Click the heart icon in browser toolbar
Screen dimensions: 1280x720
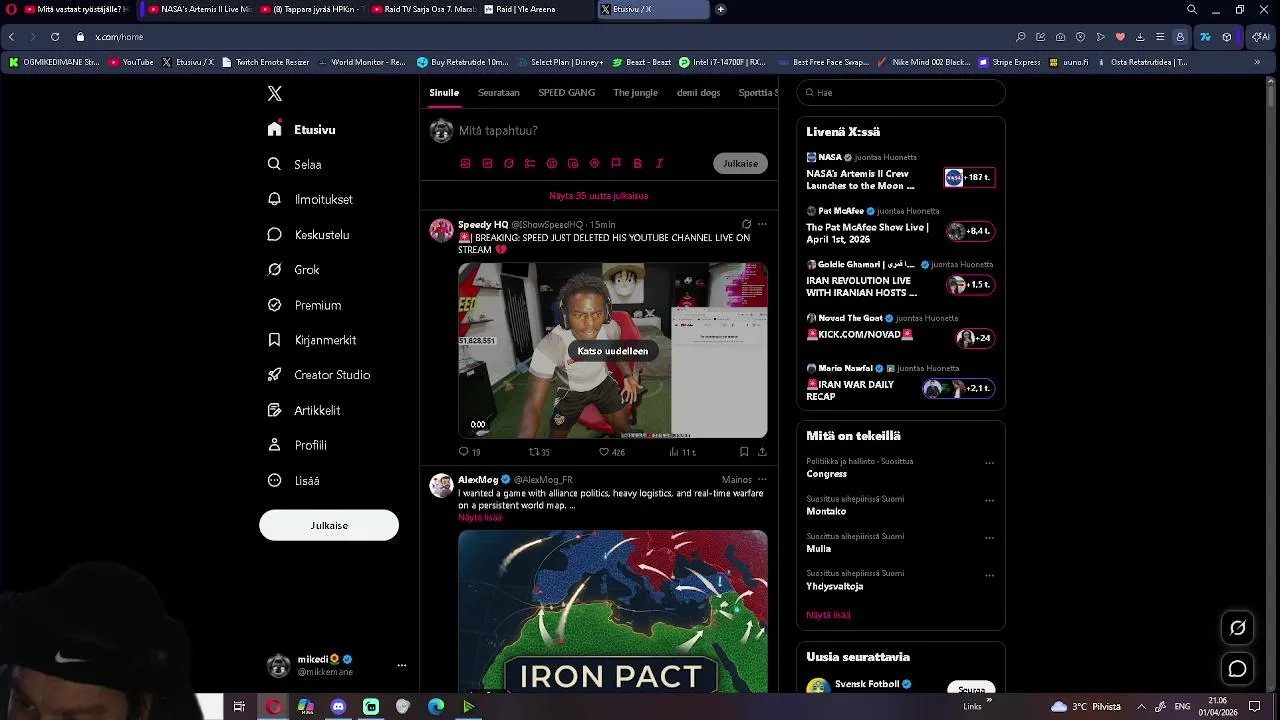pyautogui.click(x=1120, y=37)
